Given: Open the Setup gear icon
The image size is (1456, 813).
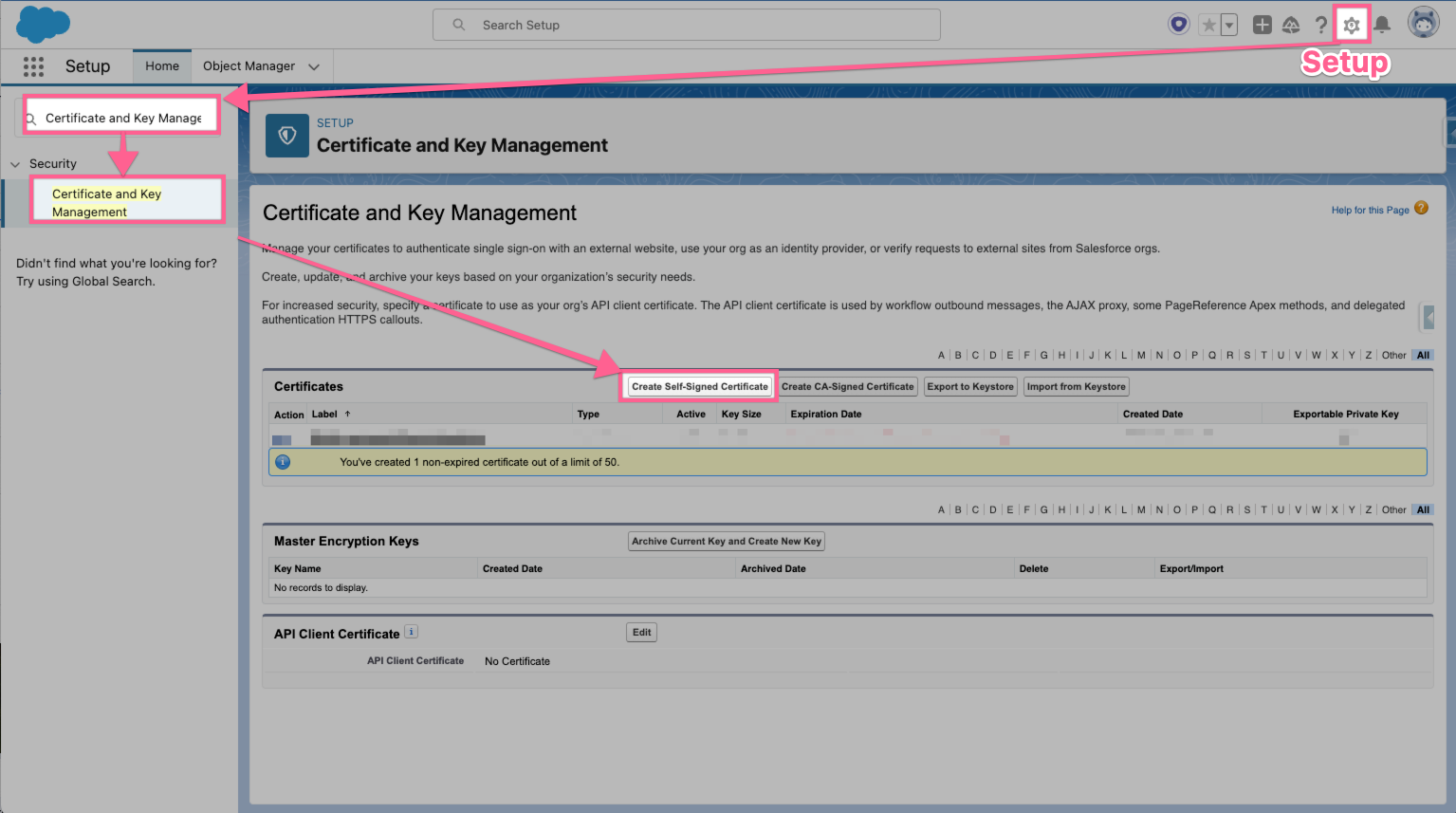Looking at the screenshot, I should (1351, 24).
